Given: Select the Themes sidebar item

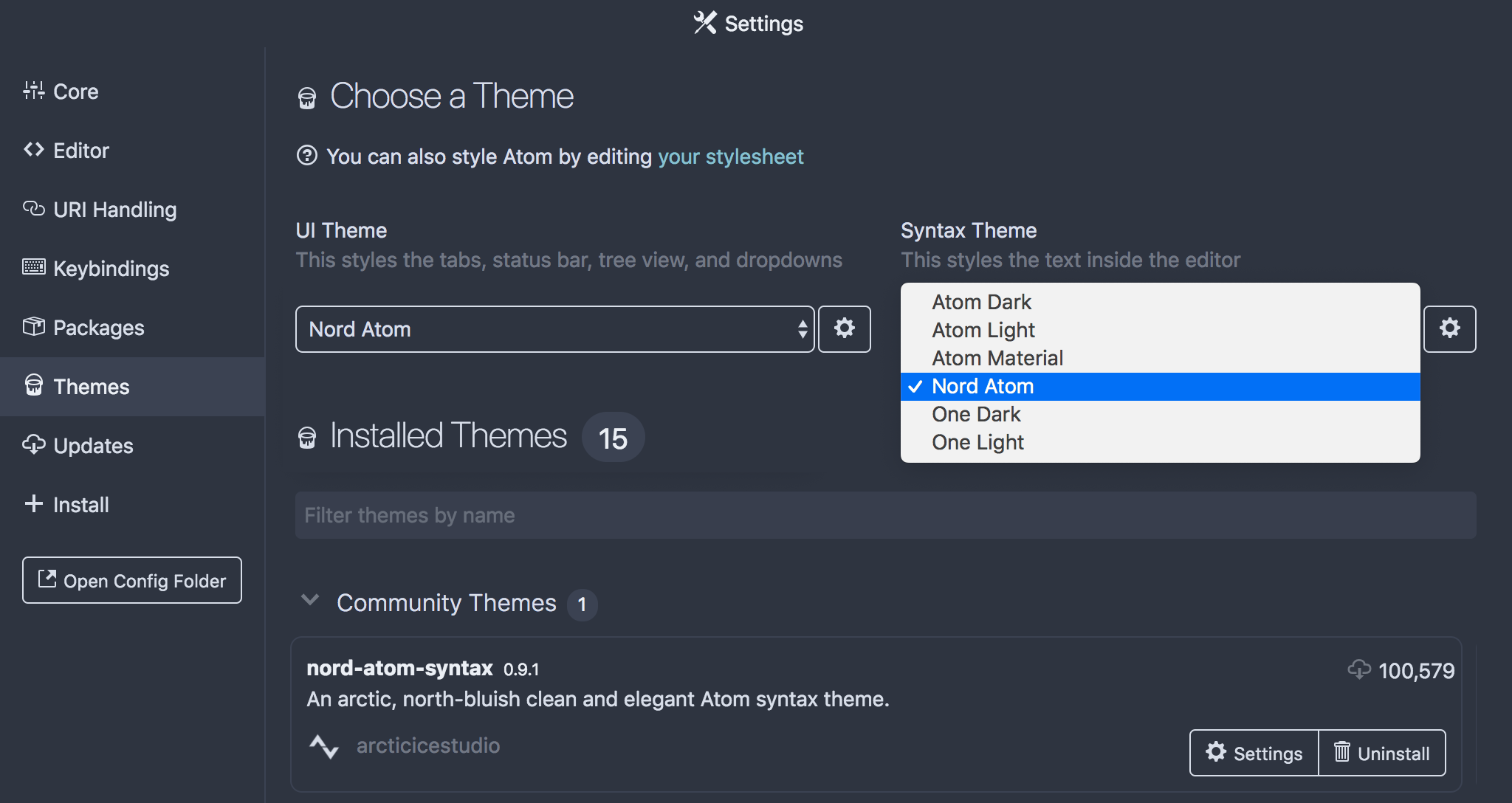Looking at the screenshot, I should (x=132, y=387).
